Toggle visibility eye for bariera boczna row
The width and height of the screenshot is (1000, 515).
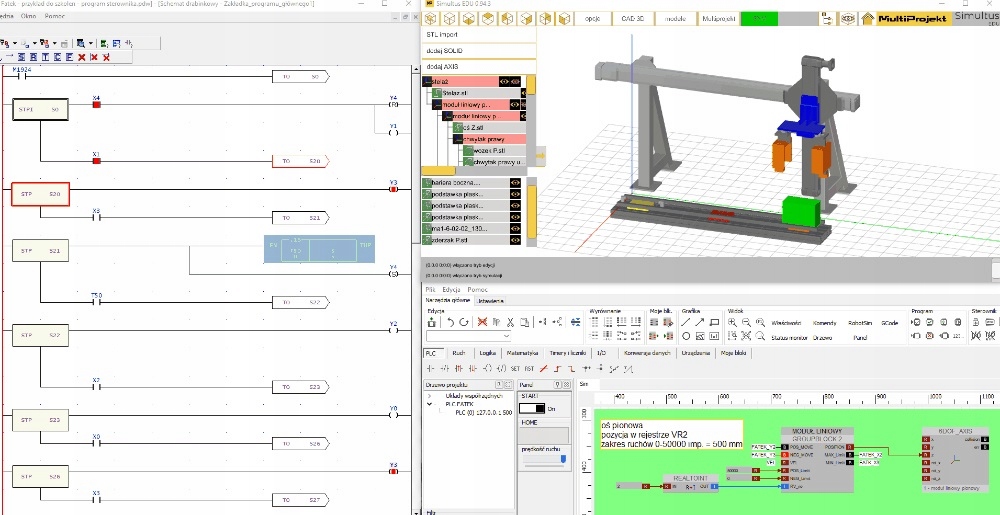tap(515, 183)
